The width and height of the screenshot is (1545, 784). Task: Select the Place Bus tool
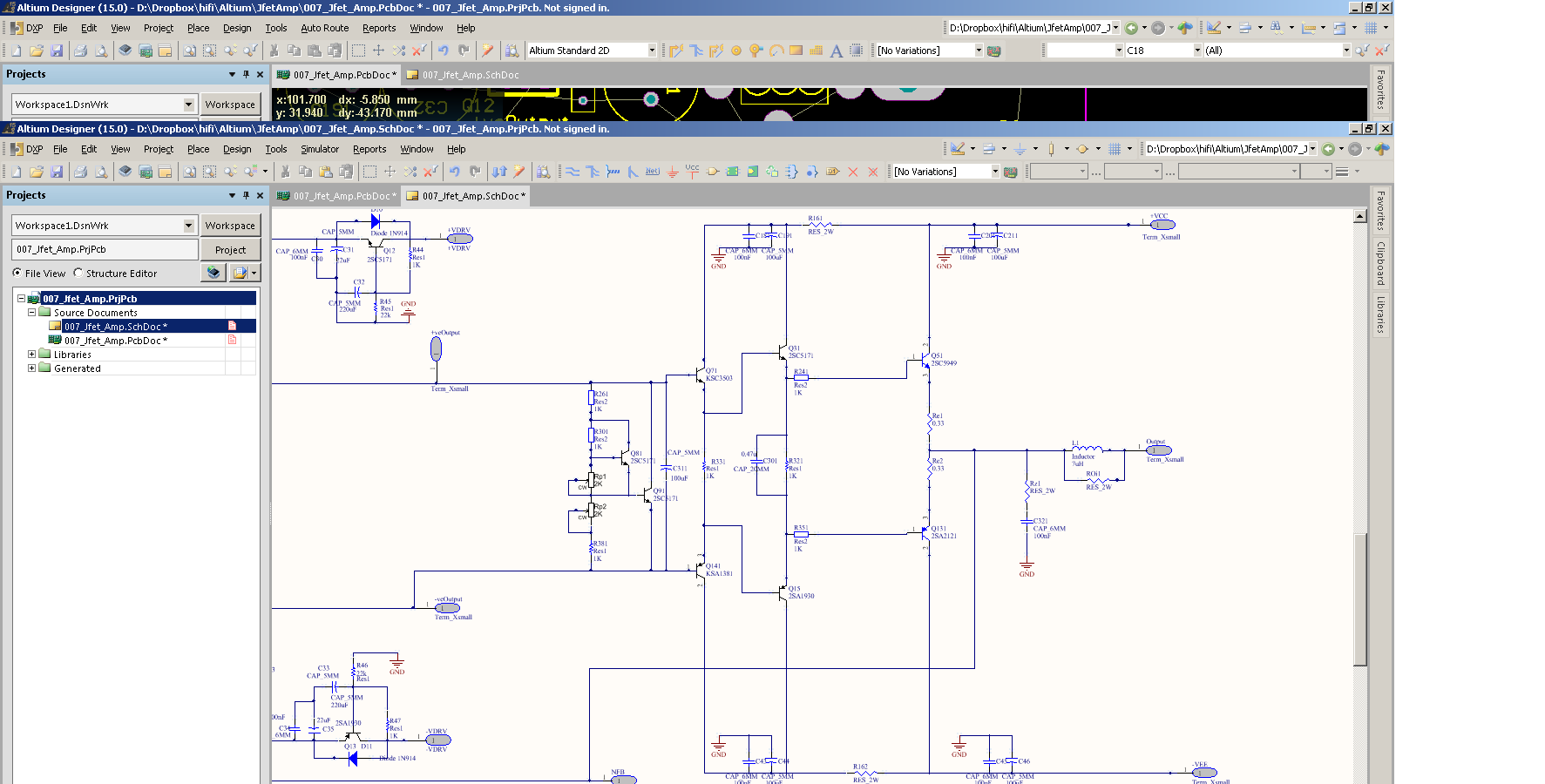tap(593, 172)
